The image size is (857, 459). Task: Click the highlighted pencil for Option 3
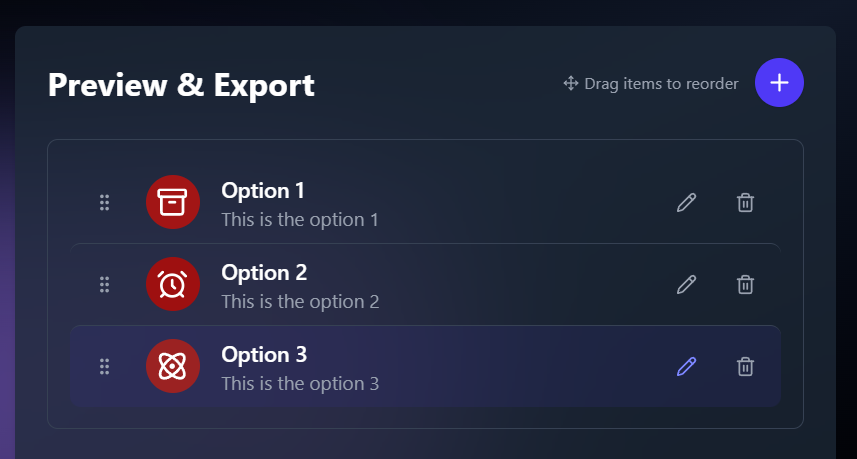tap(686, 367)
